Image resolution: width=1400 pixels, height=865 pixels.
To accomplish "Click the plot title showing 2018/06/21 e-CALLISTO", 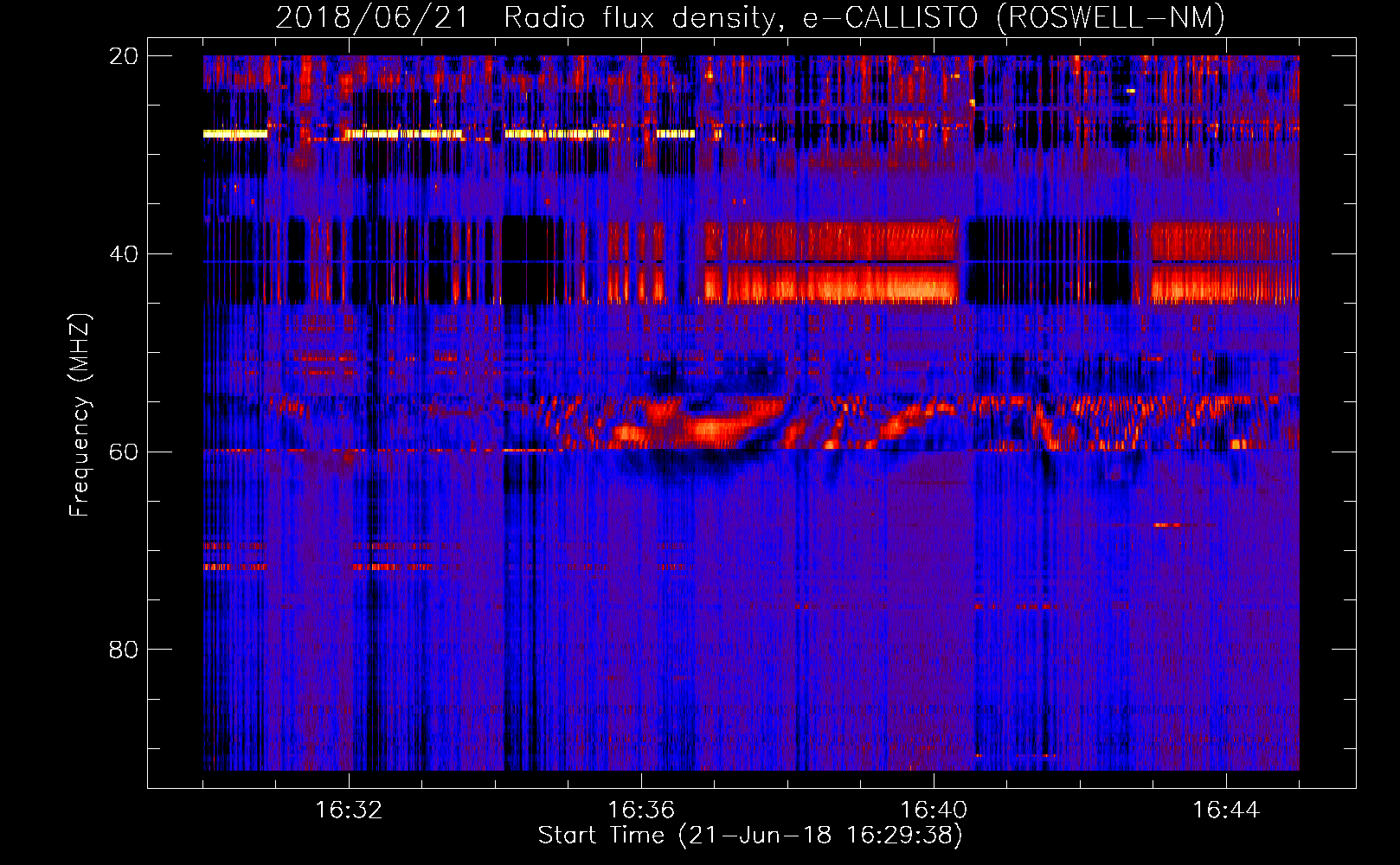I will pyautogui.click(x=750, y=17).
